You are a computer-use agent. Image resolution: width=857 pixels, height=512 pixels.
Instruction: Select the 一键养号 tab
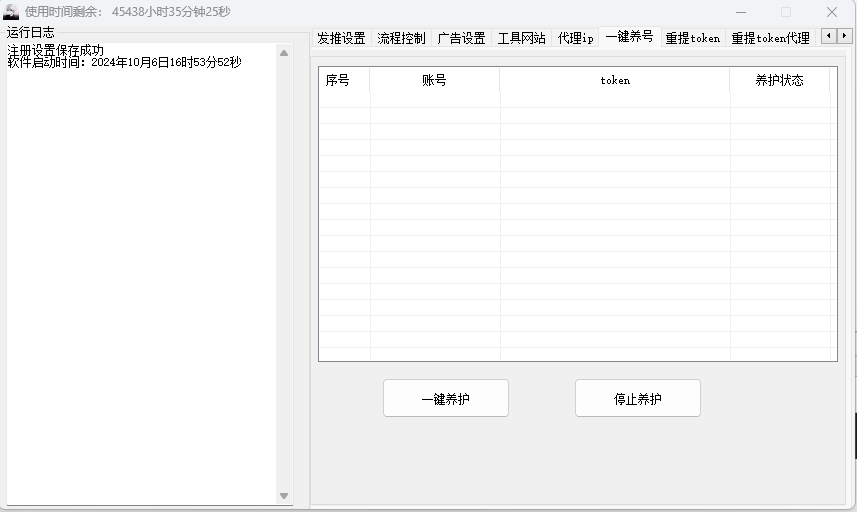click(x=629, y=36)
